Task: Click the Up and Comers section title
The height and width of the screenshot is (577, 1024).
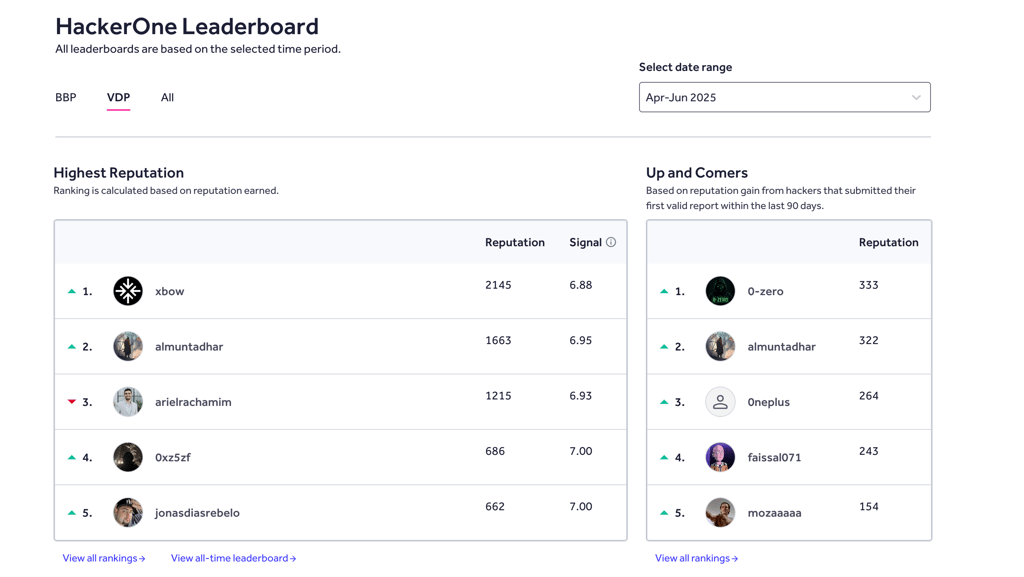Action: [x=697, y=173]
